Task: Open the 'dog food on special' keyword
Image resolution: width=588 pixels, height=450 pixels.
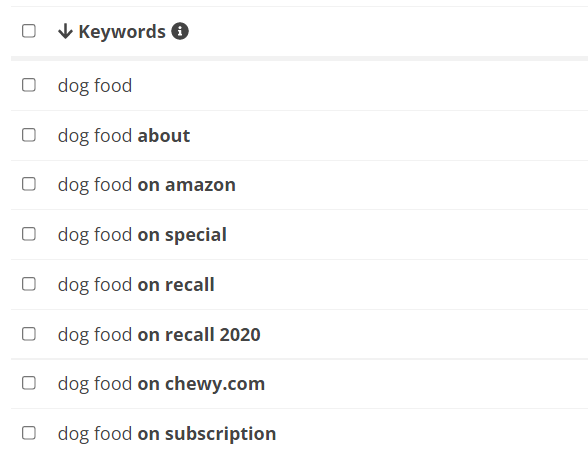Action: (142, 235)
